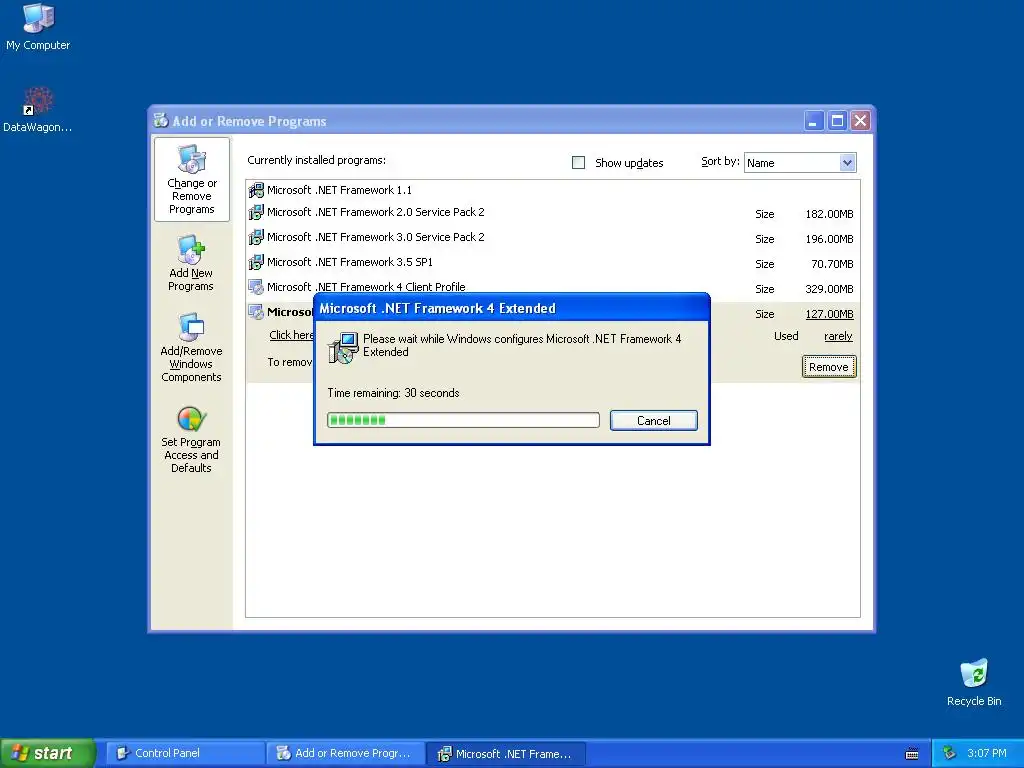
Task: Switch to Control Panel taskbar button
Action: [x=185, y=753]
